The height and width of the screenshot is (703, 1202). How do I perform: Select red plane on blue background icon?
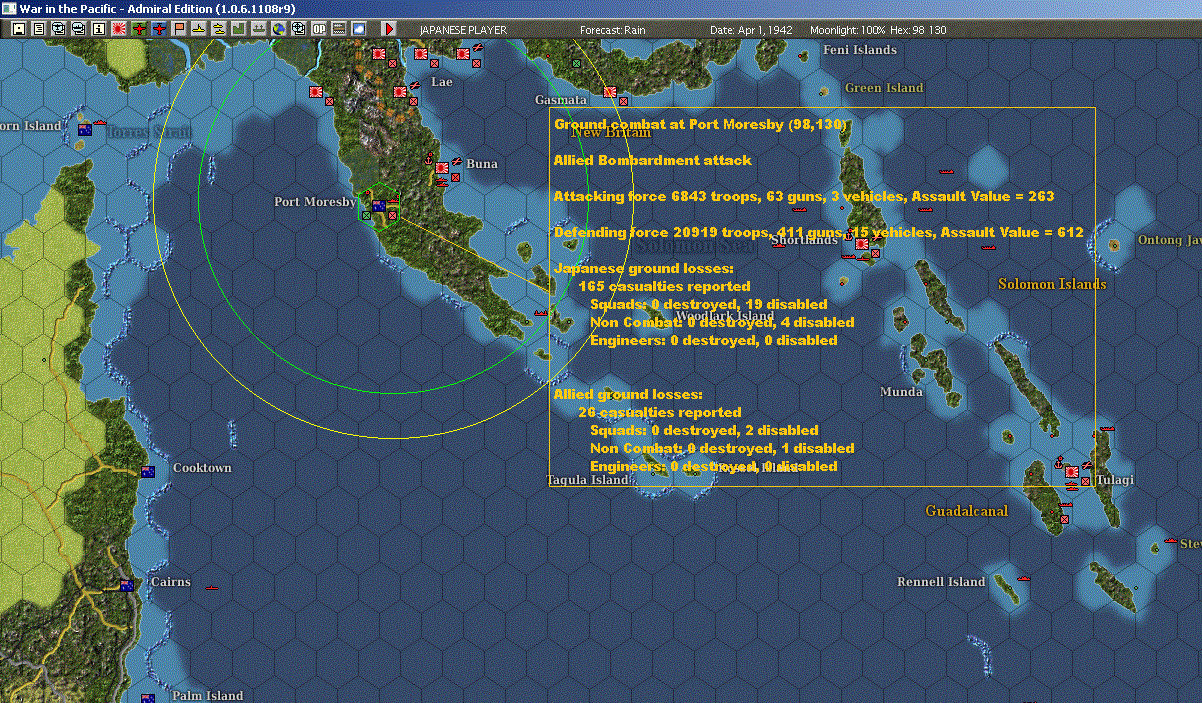coord(160,29)
